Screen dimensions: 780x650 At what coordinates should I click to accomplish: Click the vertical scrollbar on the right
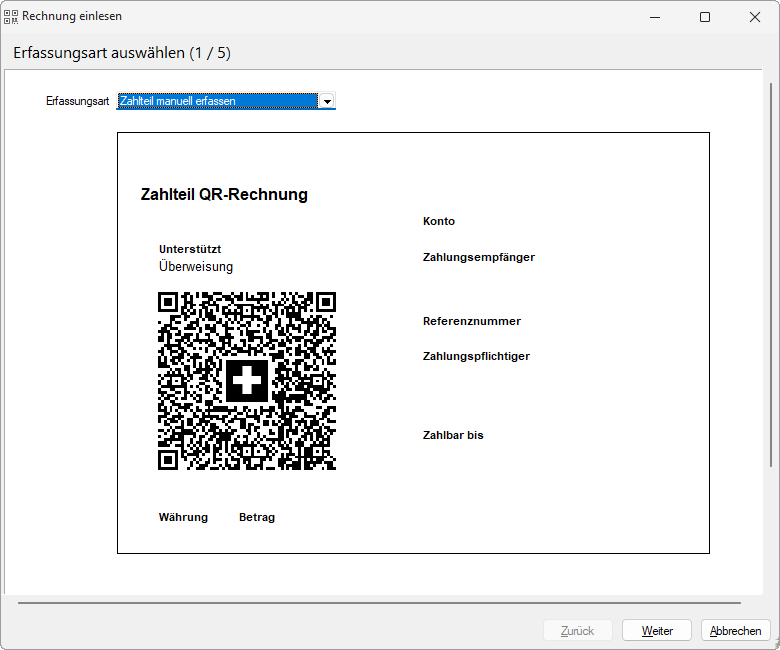point(770,280)
